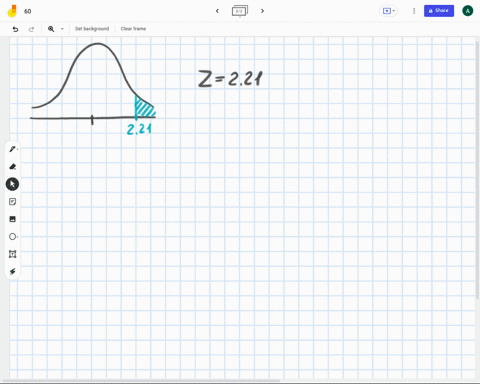Select the teal 2.21 label

click(x=139, y=129)
